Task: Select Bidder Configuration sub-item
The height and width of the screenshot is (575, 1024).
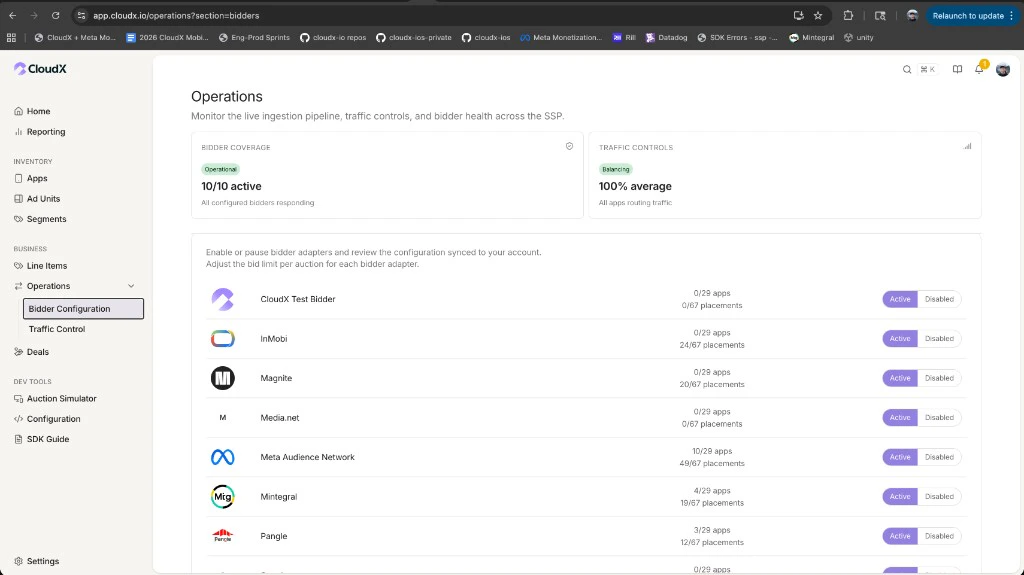Action: tap(84, 308)
